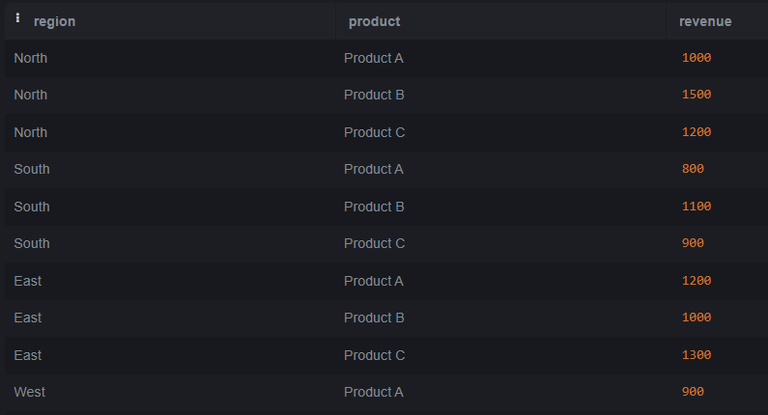The width and height of the screenshot is (768, 415).
Task: Select Product C cell in the South row
Action: (374, 243)
